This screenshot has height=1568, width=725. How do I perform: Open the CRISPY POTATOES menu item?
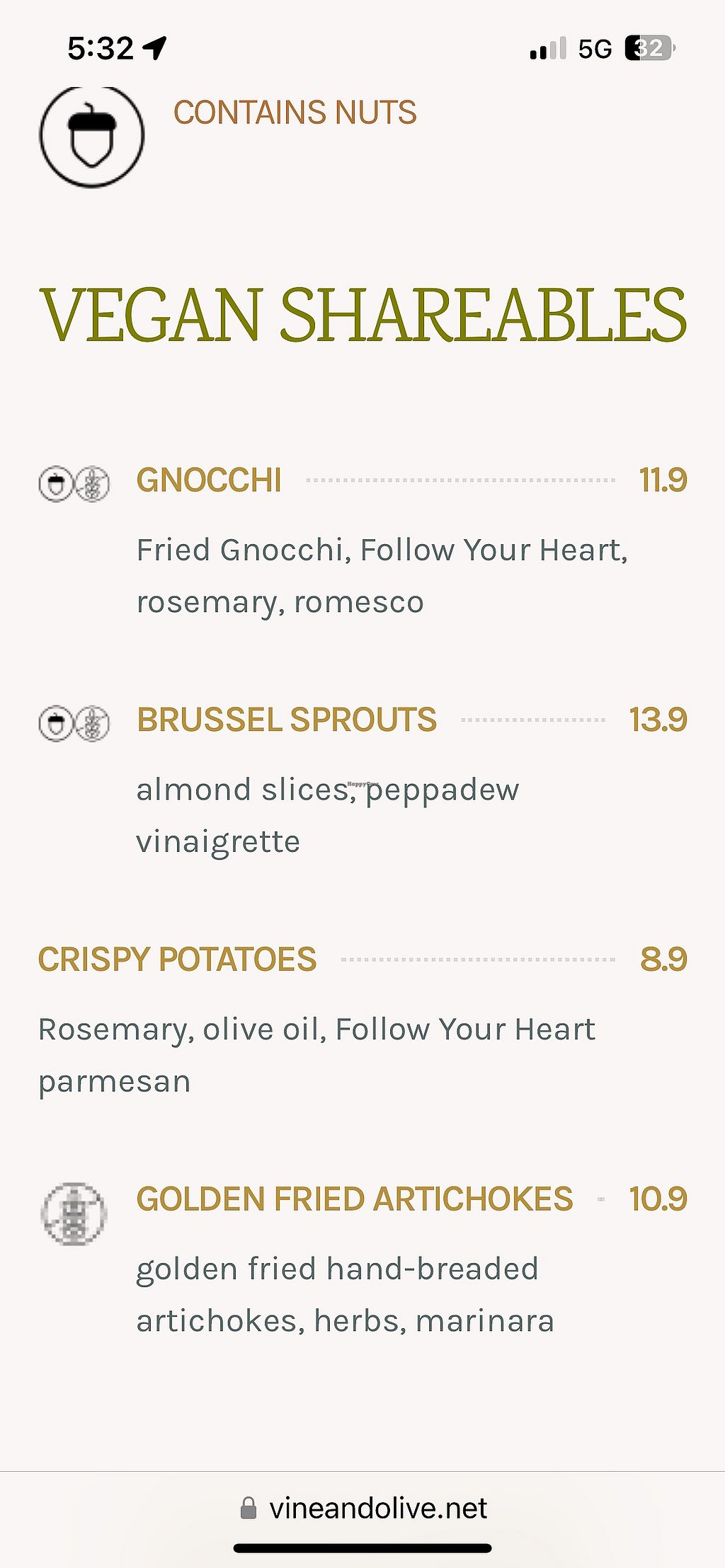(177, 959)
